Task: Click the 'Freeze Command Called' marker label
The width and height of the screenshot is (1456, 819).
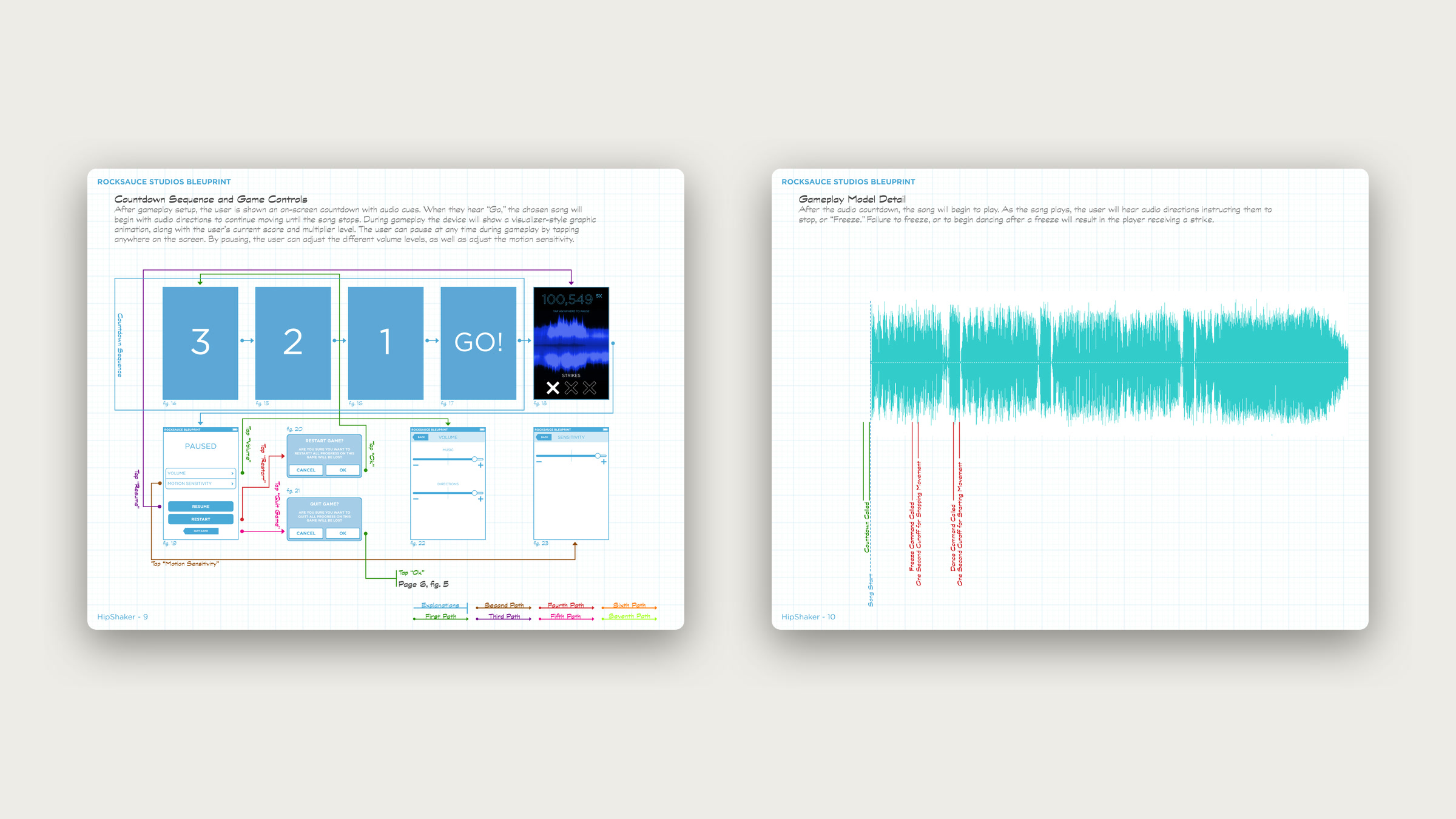Action: pos(912,536)
